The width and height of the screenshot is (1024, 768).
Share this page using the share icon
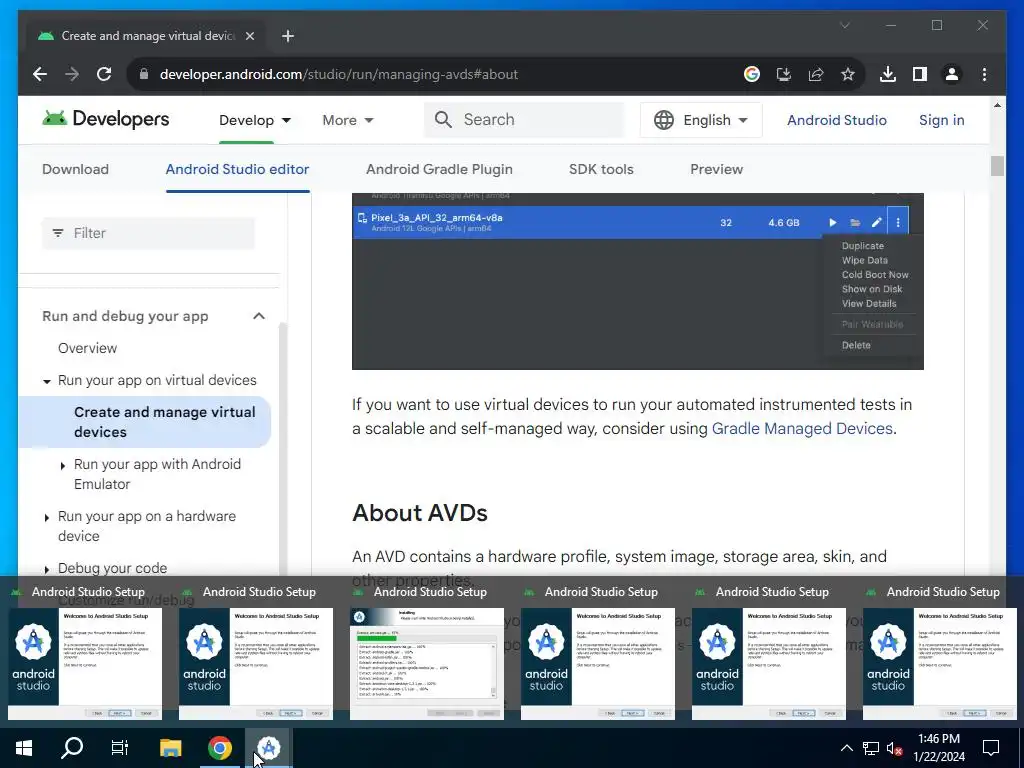pyautogui.click(x=816, y=74)
